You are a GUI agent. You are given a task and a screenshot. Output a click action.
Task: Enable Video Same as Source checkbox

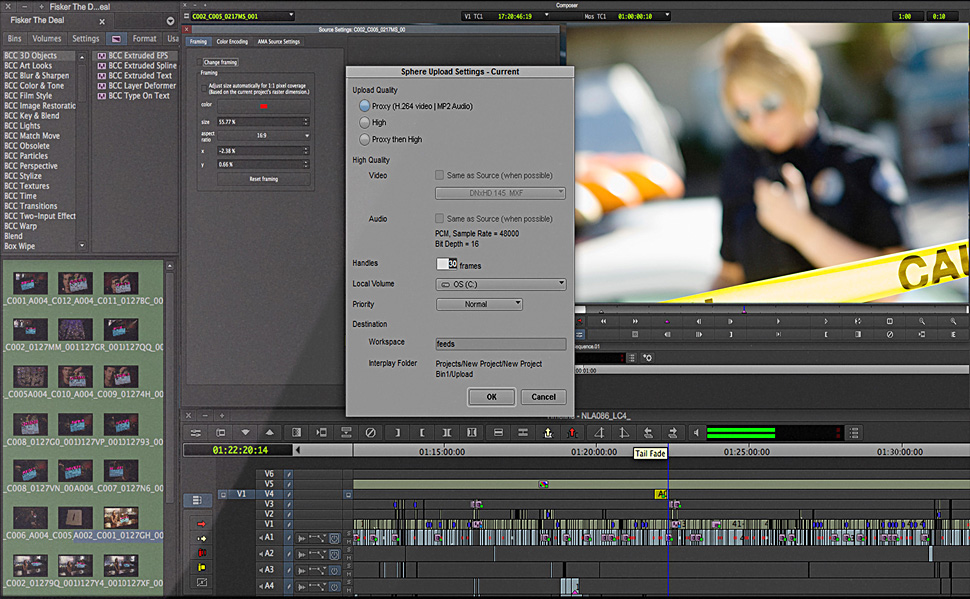(x=440, y=175)
